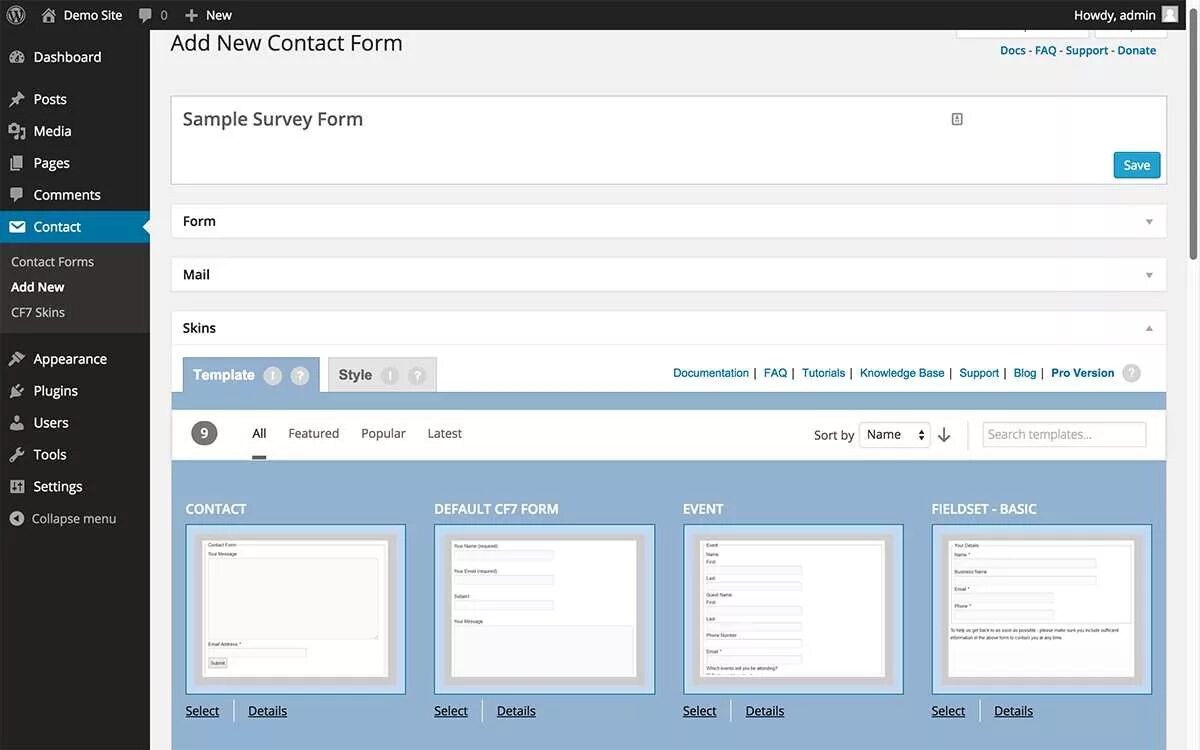This screenshot has width=1200, height=750.
Task: Click Howdy, admin account menu
Action: [x=1126, y=15]
